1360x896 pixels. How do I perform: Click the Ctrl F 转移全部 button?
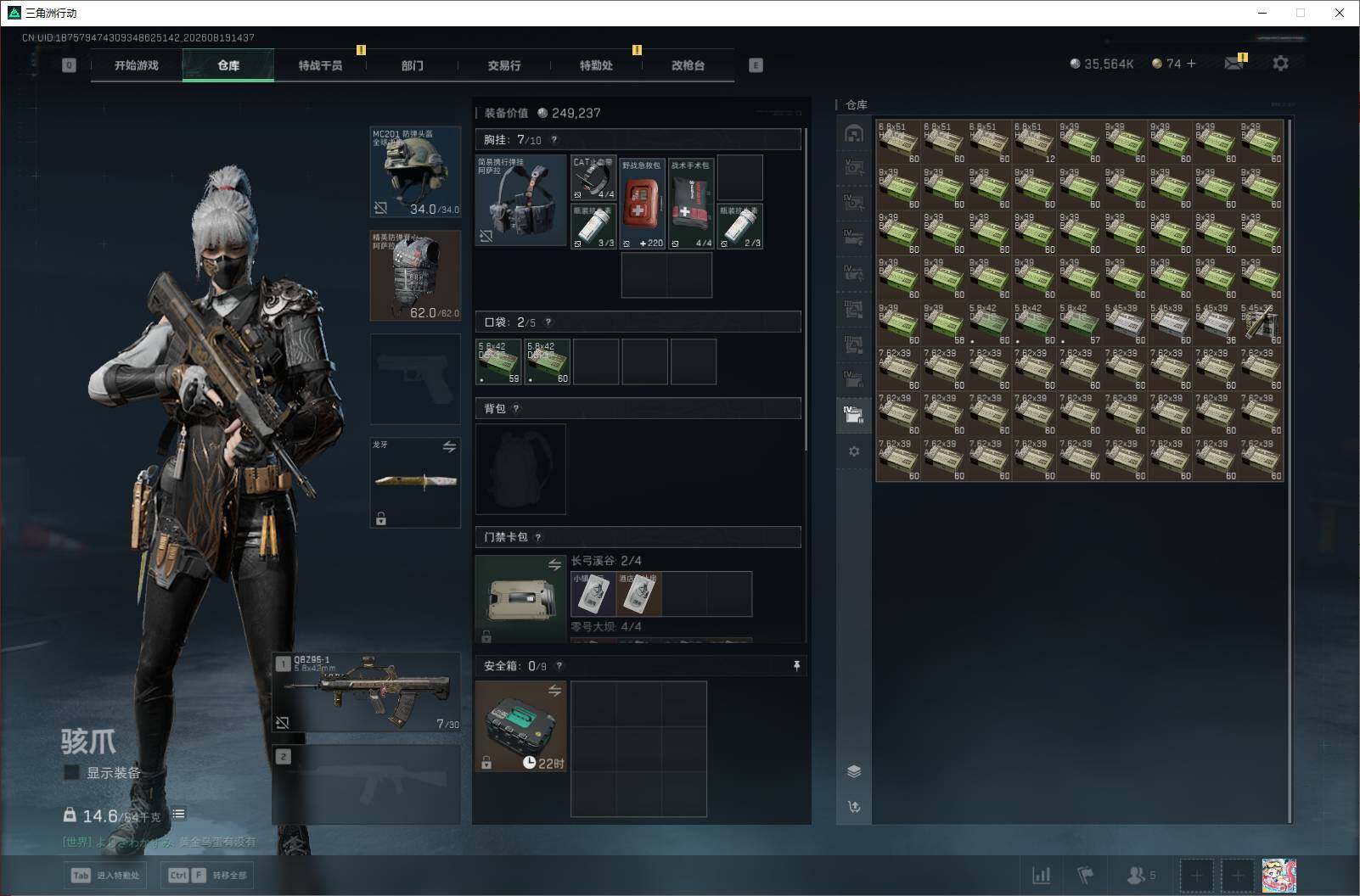pos(208,875)
